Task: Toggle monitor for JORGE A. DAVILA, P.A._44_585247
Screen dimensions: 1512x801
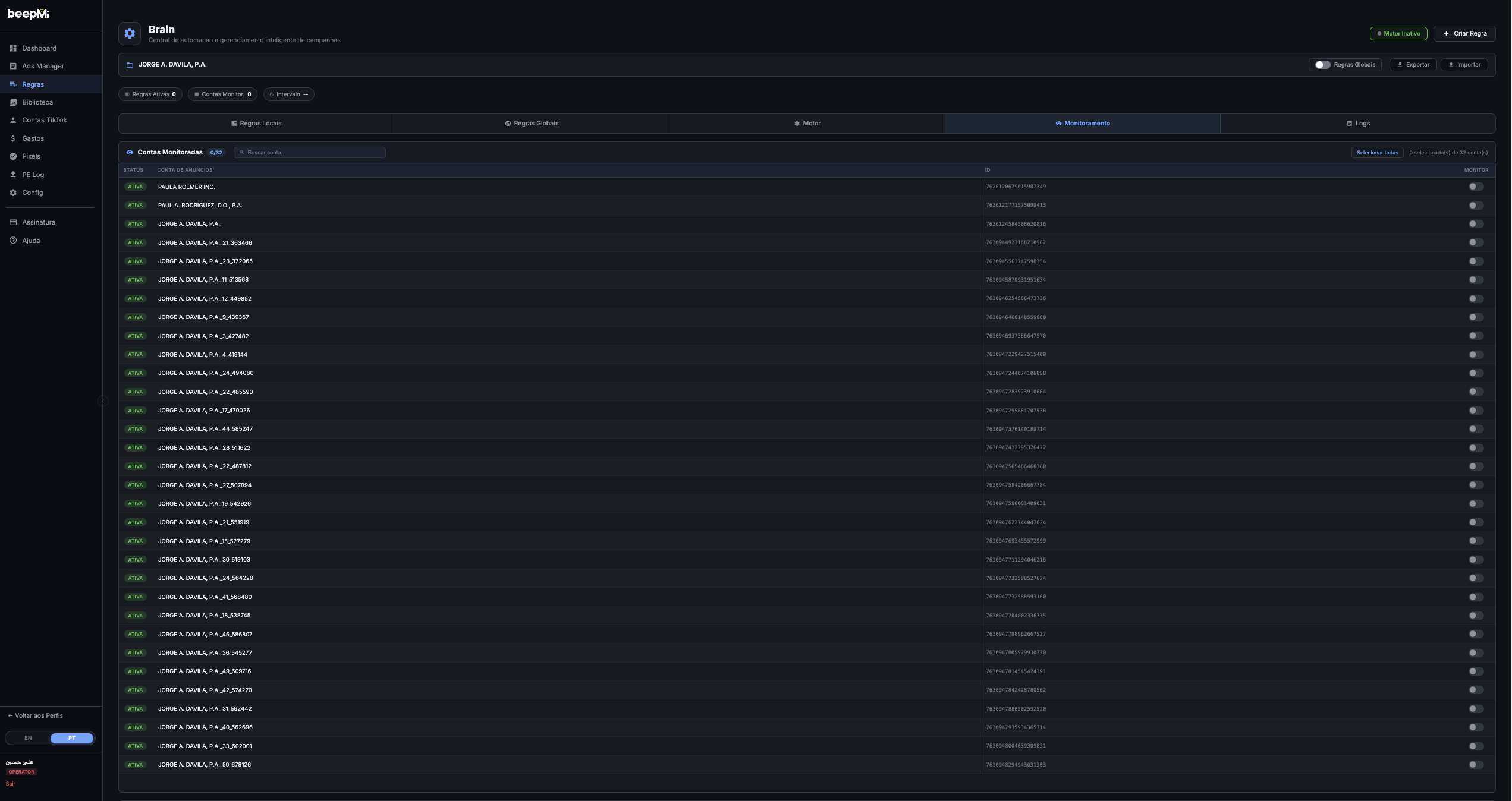Action: coord(1476,429)
